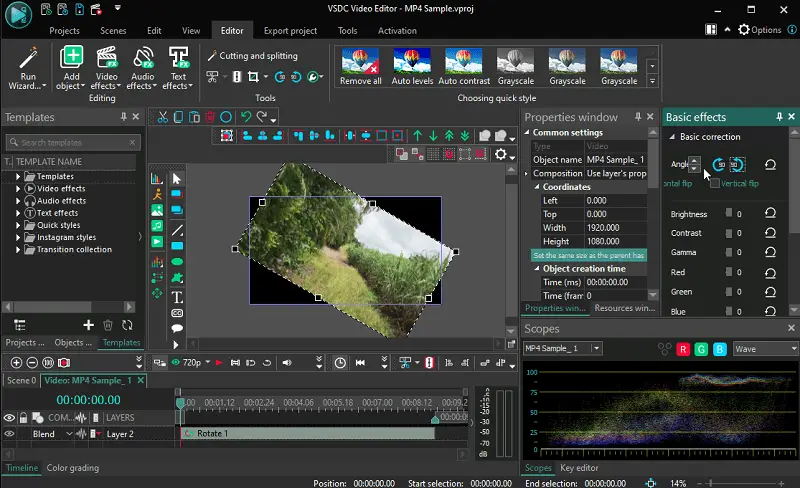Click Set the same size as parent button
Image resolution: width=800 pixels, height=488 pixels.
click(x=587, y=255)
